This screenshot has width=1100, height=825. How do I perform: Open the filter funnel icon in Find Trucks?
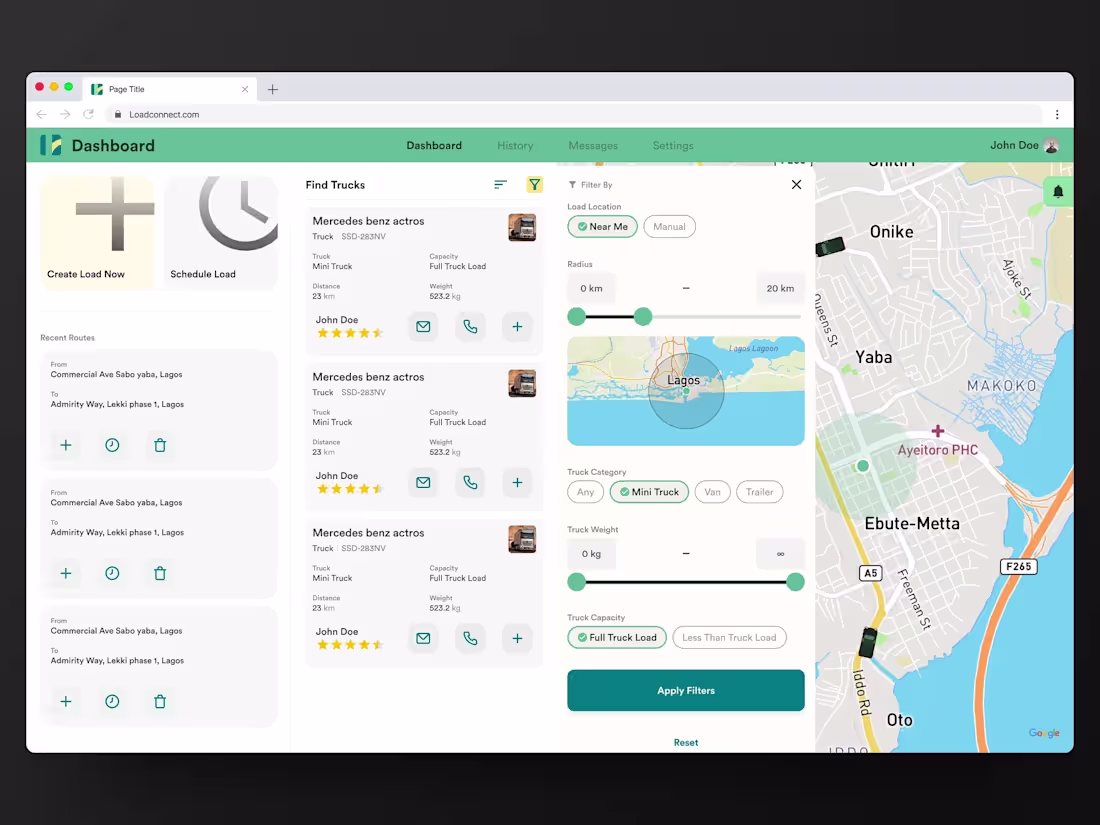535,184
